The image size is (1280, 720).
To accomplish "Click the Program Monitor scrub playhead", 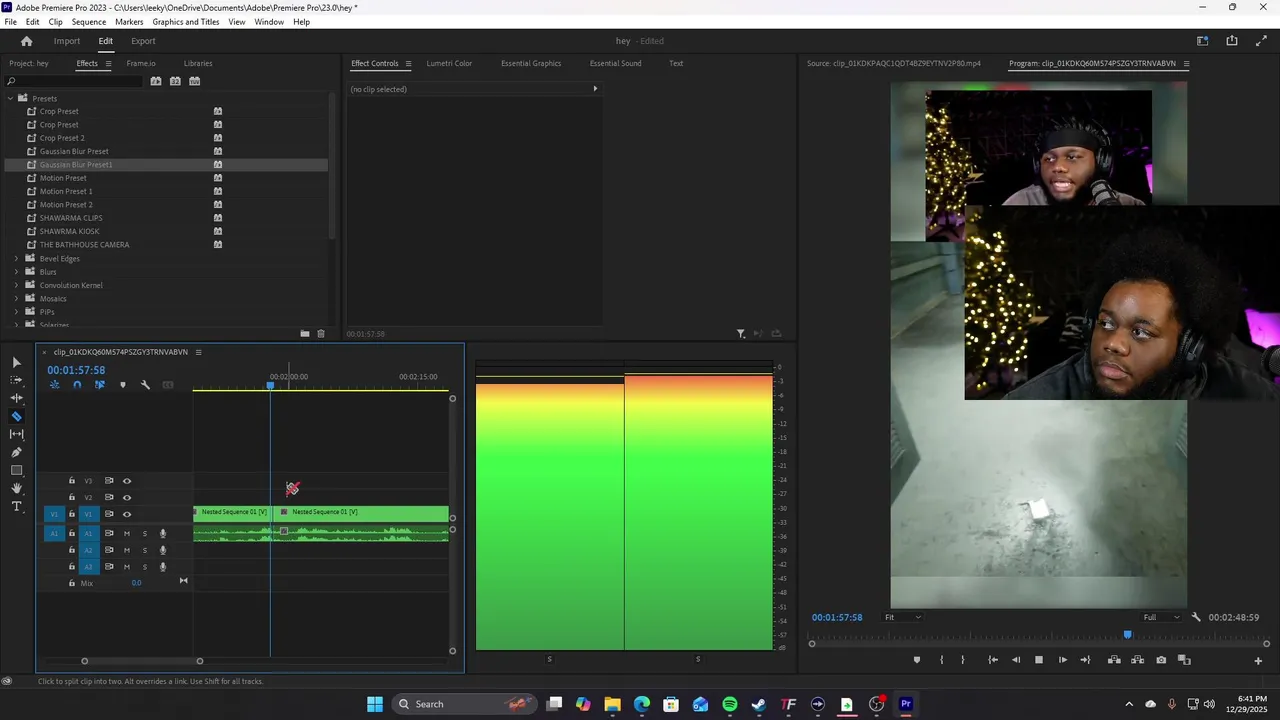I will click(x=1128, y=634).
